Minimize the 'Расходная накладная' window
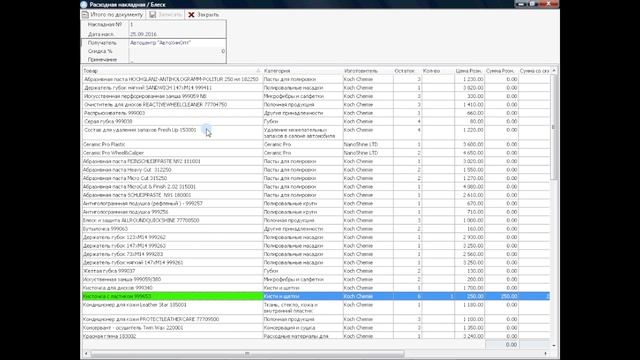This screenshot has width=640, height=360. pos(520,4)
